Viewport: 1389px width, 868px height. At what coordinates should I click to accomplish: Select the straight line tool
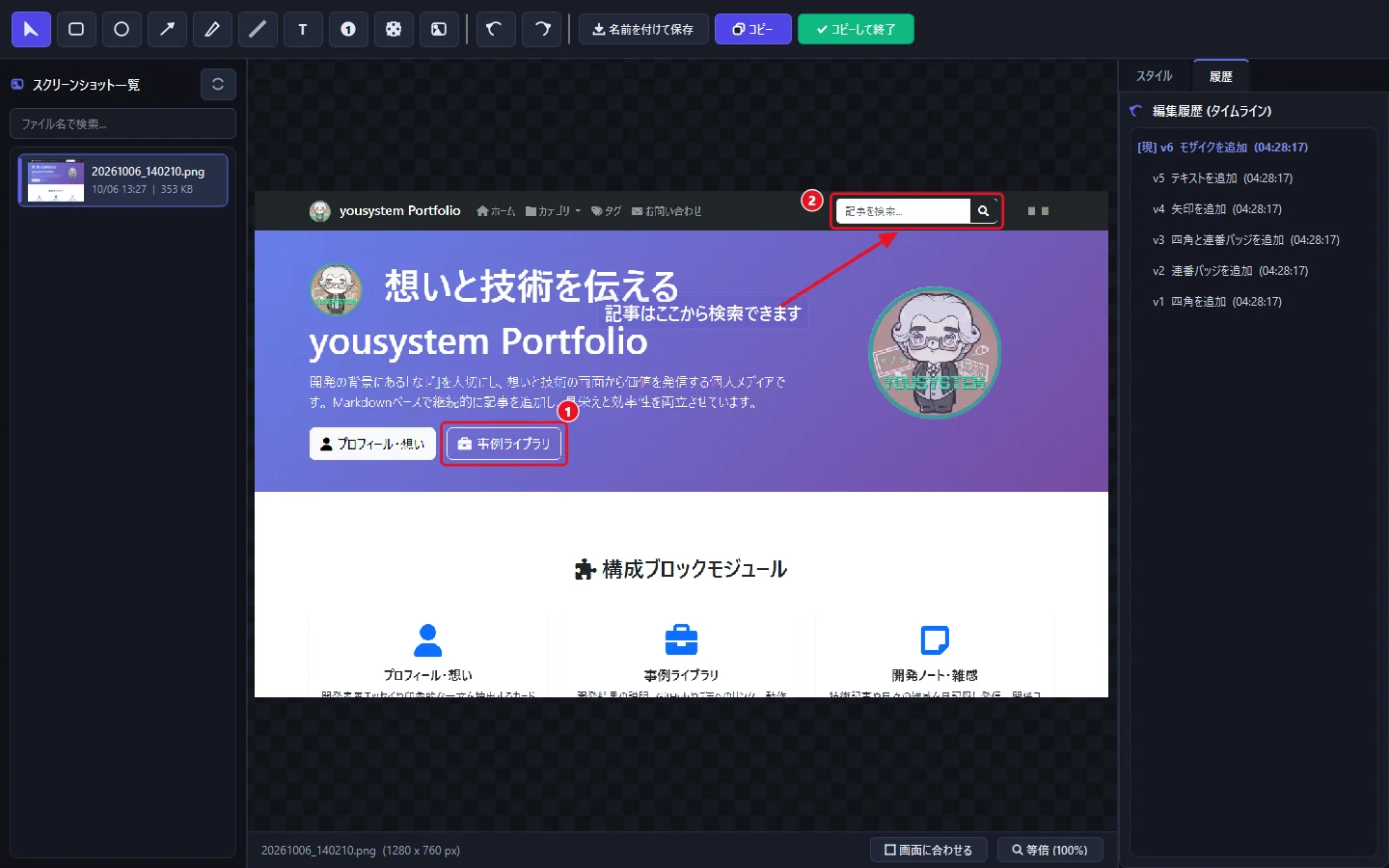pos(258,29)
